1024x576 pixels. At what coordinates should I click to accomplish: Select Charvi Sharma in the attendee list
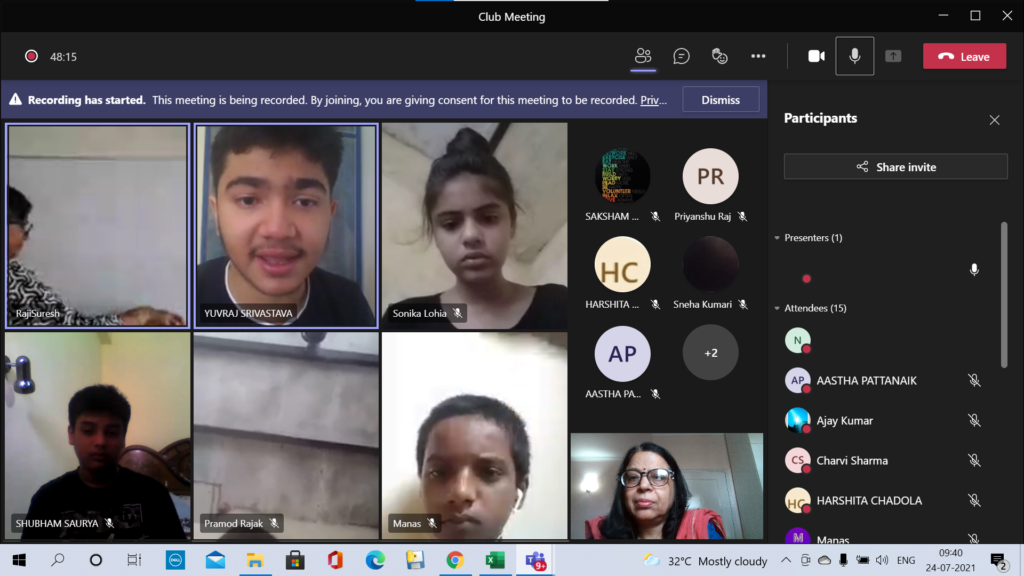(x=885, y=460)
